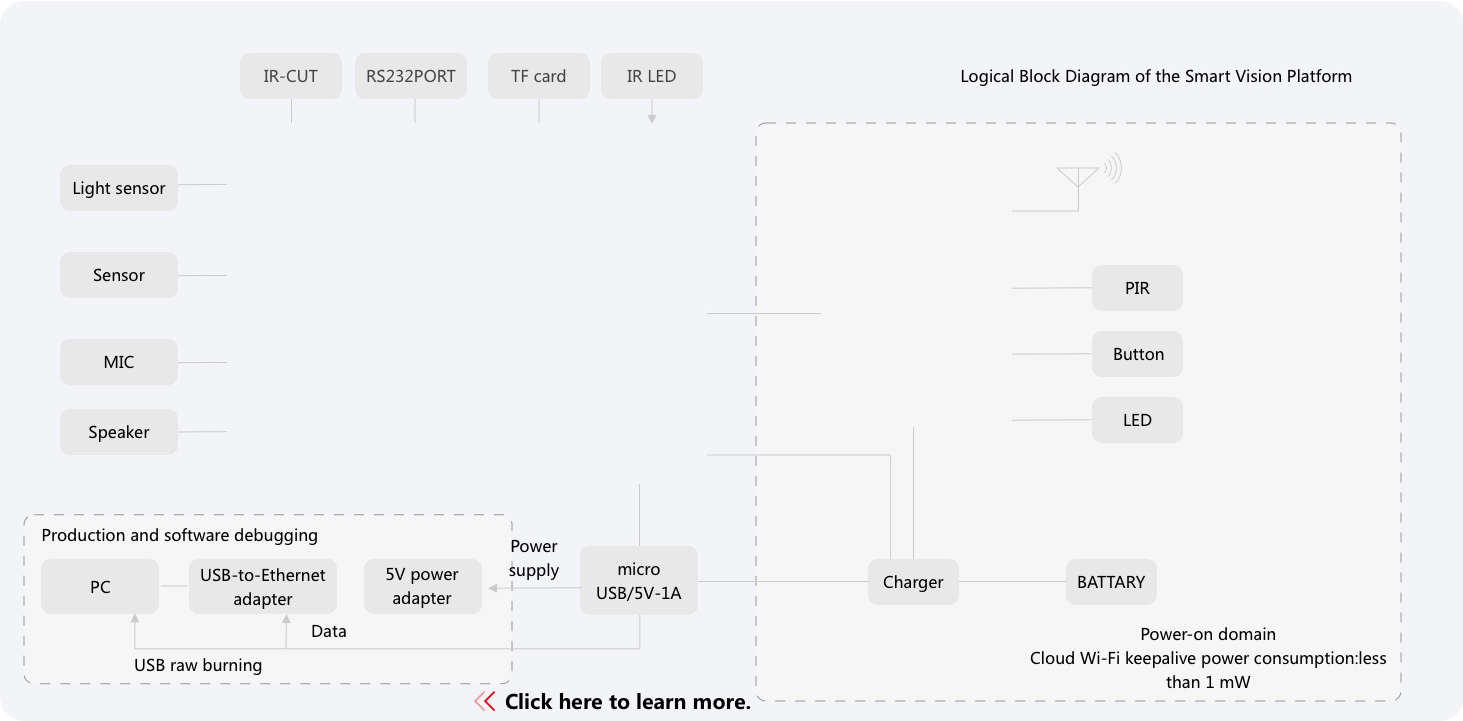This screenshot has height=721, width=1463.
Task: Click the Button block in diagram
Action: pos(1137,354)
